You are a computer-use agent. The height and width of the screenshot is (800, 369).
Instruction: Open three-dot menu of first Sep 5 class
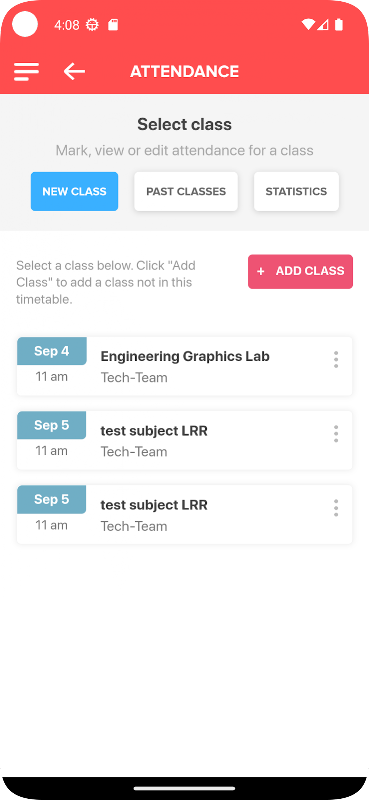[336, 434]
